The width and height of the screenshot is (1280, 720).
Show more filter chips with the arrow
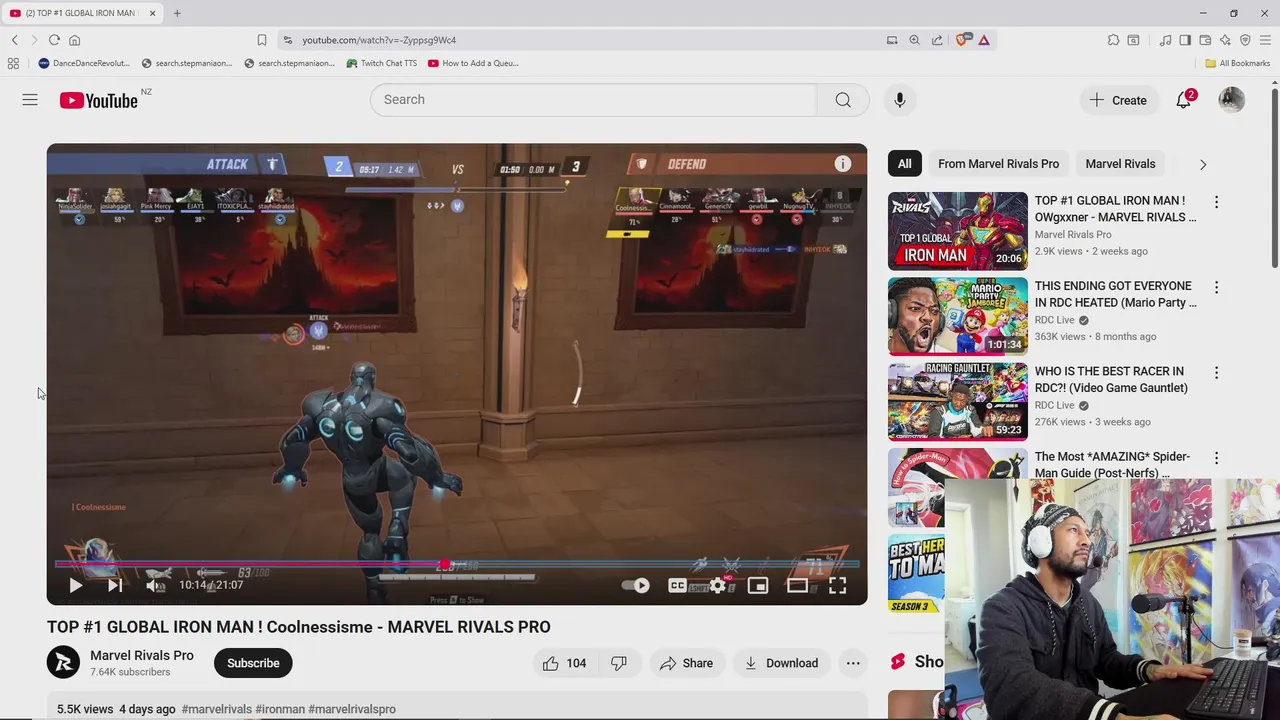pos(1203,164)
